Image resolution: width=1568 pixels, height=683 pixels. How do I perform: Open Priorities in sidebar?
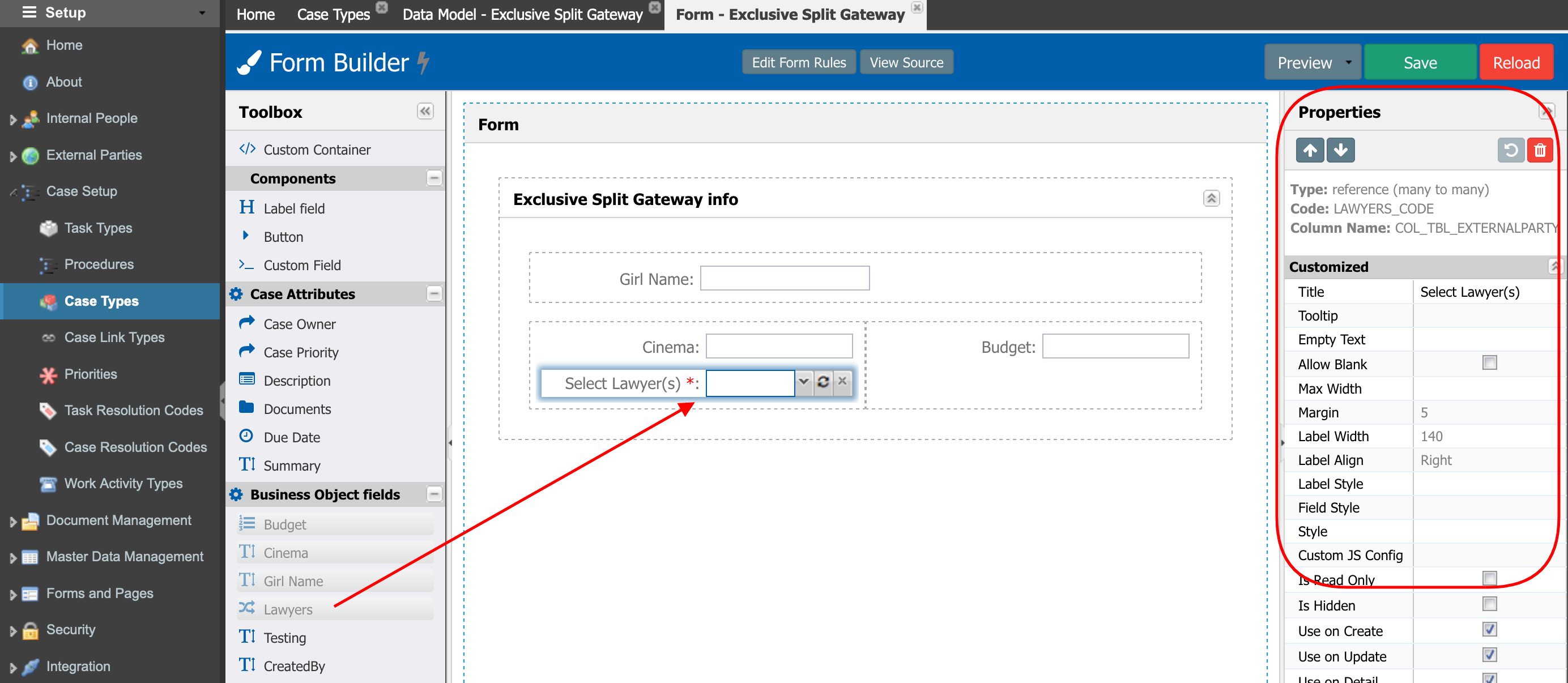click(91, 374)
